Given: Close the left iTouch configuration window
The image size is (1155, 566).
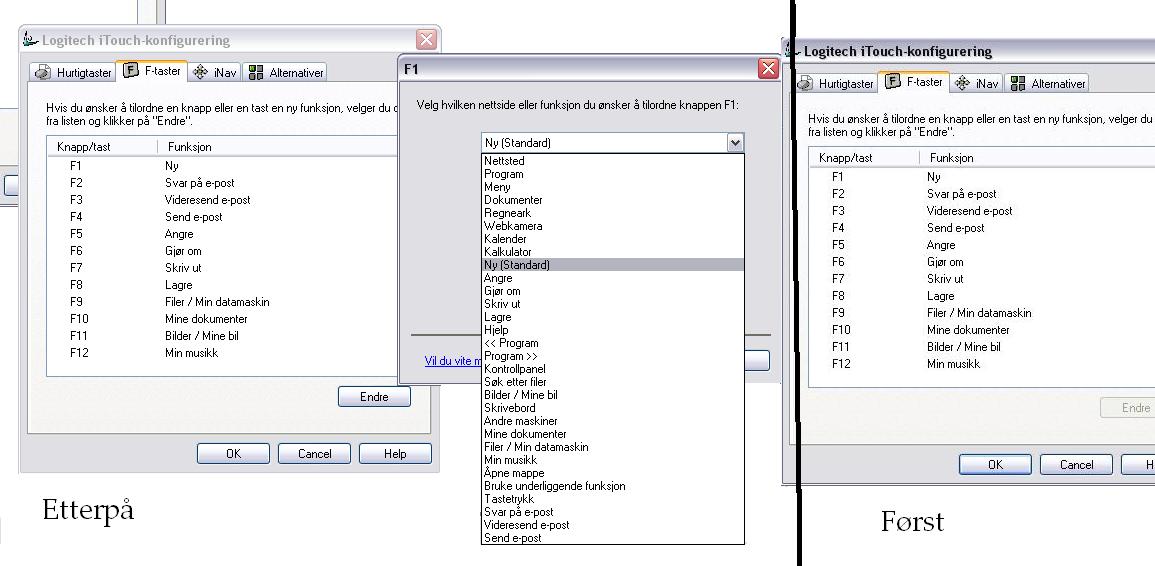Looking at the screenshot, I should pyautogui.click(x=426, y=40).
